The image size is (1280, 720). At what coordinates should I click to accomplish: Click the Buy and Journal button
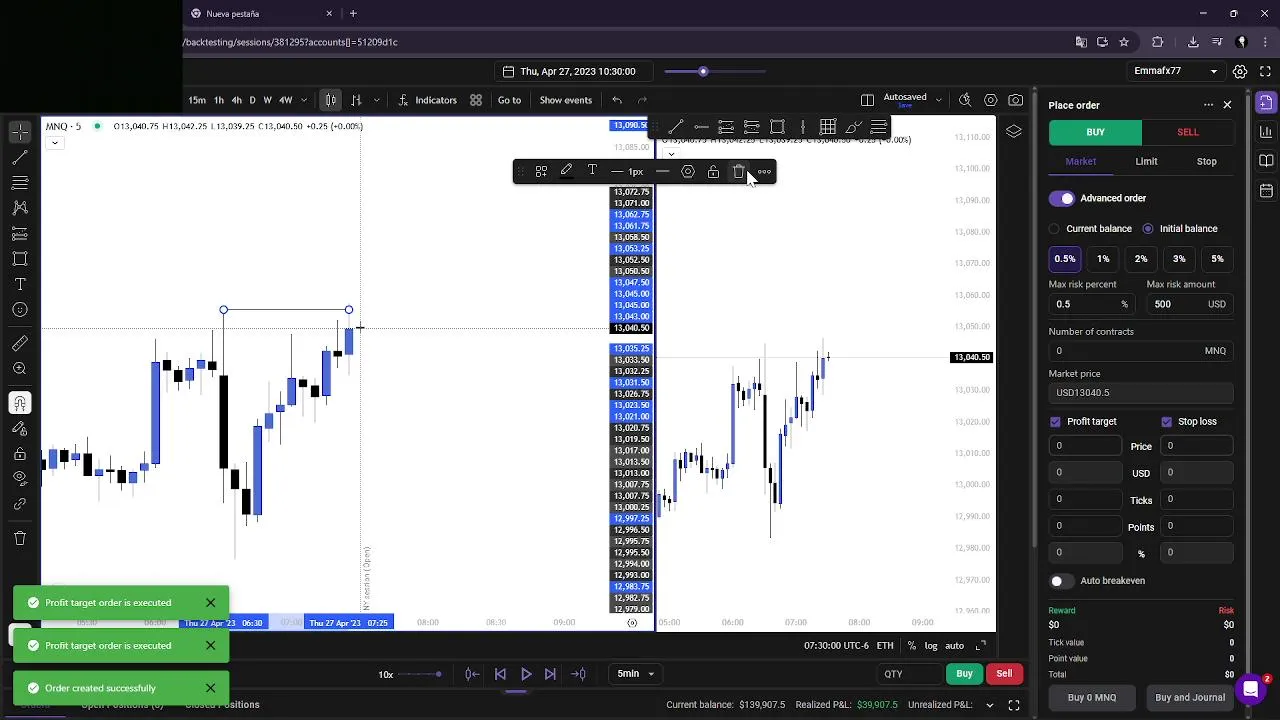pyautogui.click(x=1190, y=698)
